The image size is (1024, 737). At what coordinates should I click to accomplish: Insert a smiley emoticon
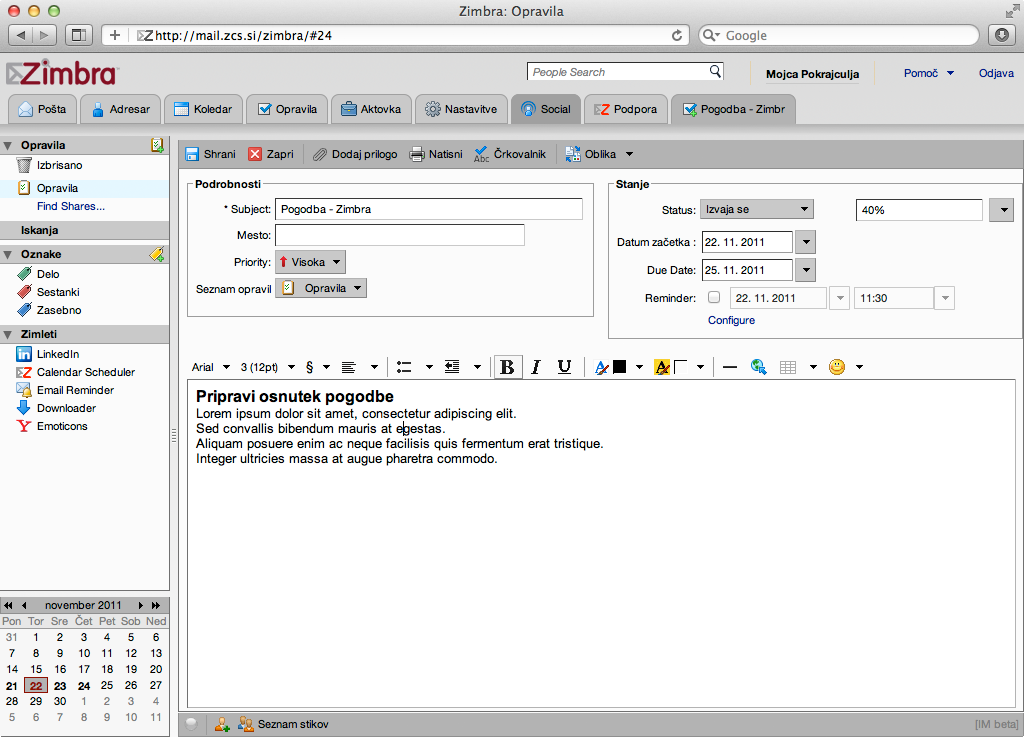click(x=837, y=367)
